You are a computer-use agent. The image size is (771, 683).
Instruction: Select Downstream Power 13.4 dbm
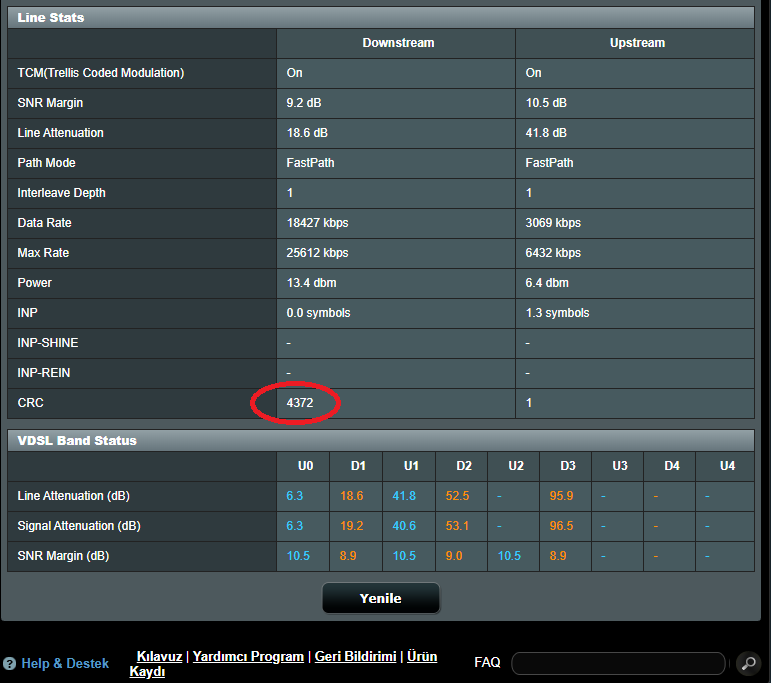311,283
